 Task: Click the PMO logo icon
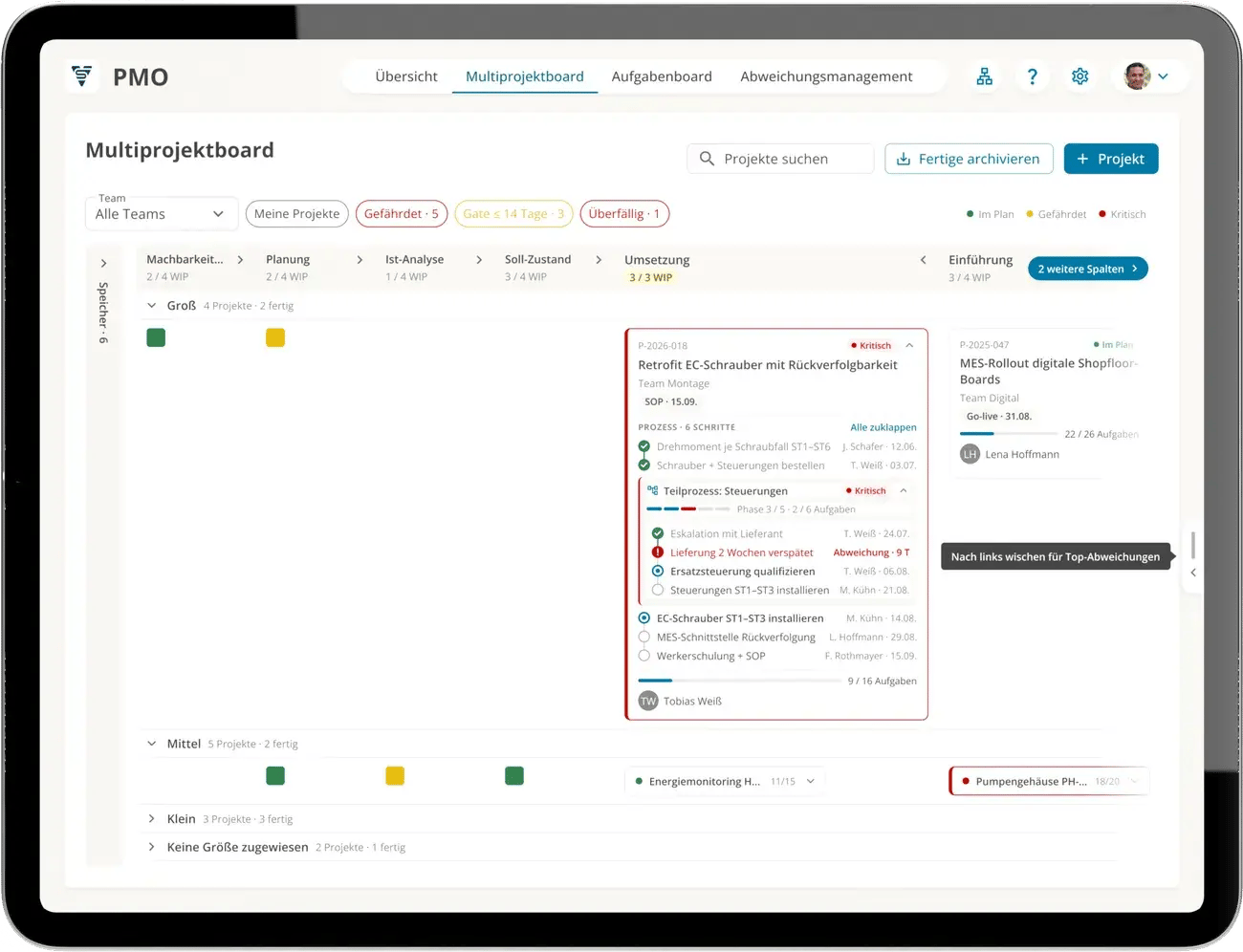pyautogui.click(x=82, y=76)
